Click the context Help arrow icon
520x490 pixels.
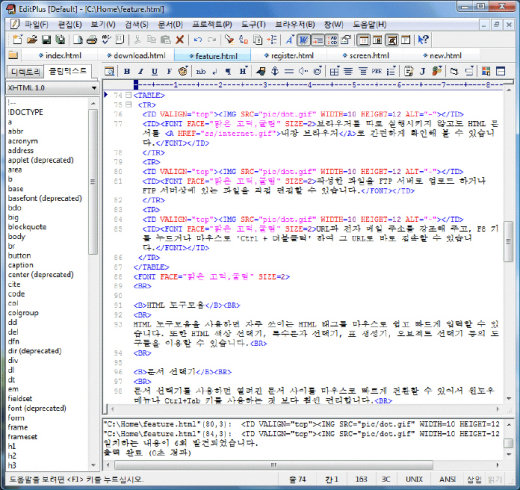[423, 40]
